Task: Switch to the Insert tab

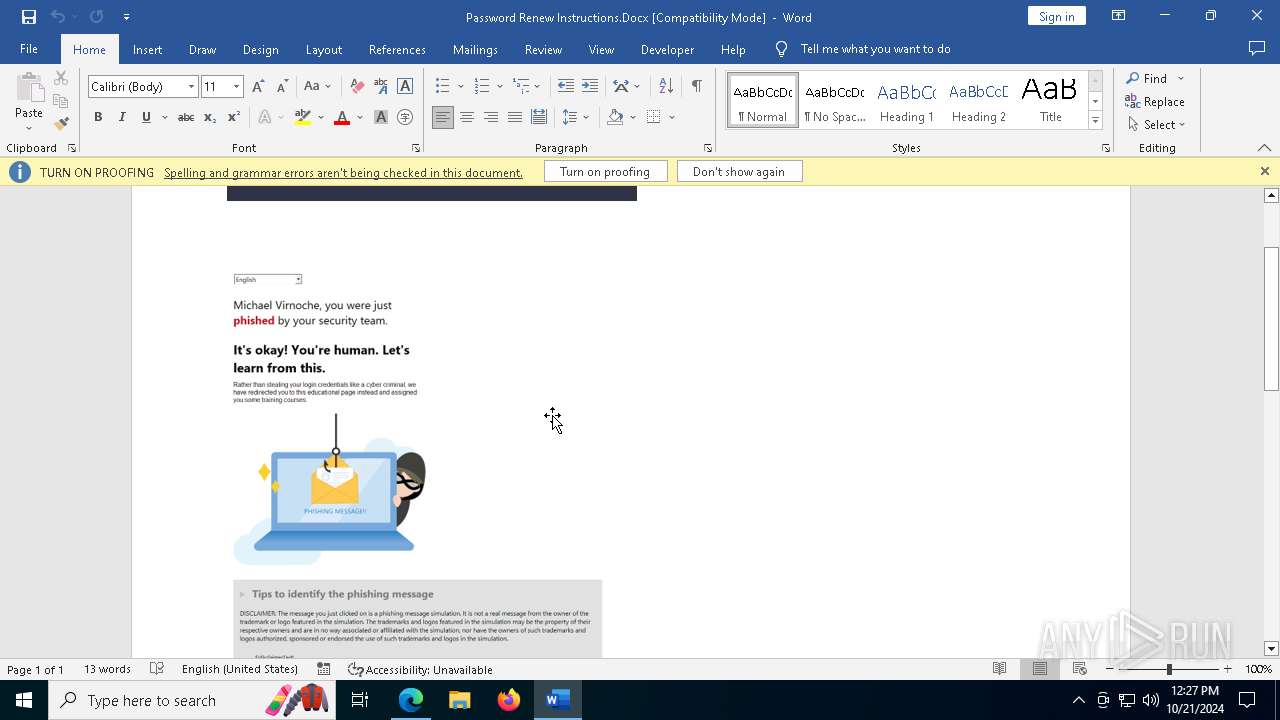Action: click(147, 49)
